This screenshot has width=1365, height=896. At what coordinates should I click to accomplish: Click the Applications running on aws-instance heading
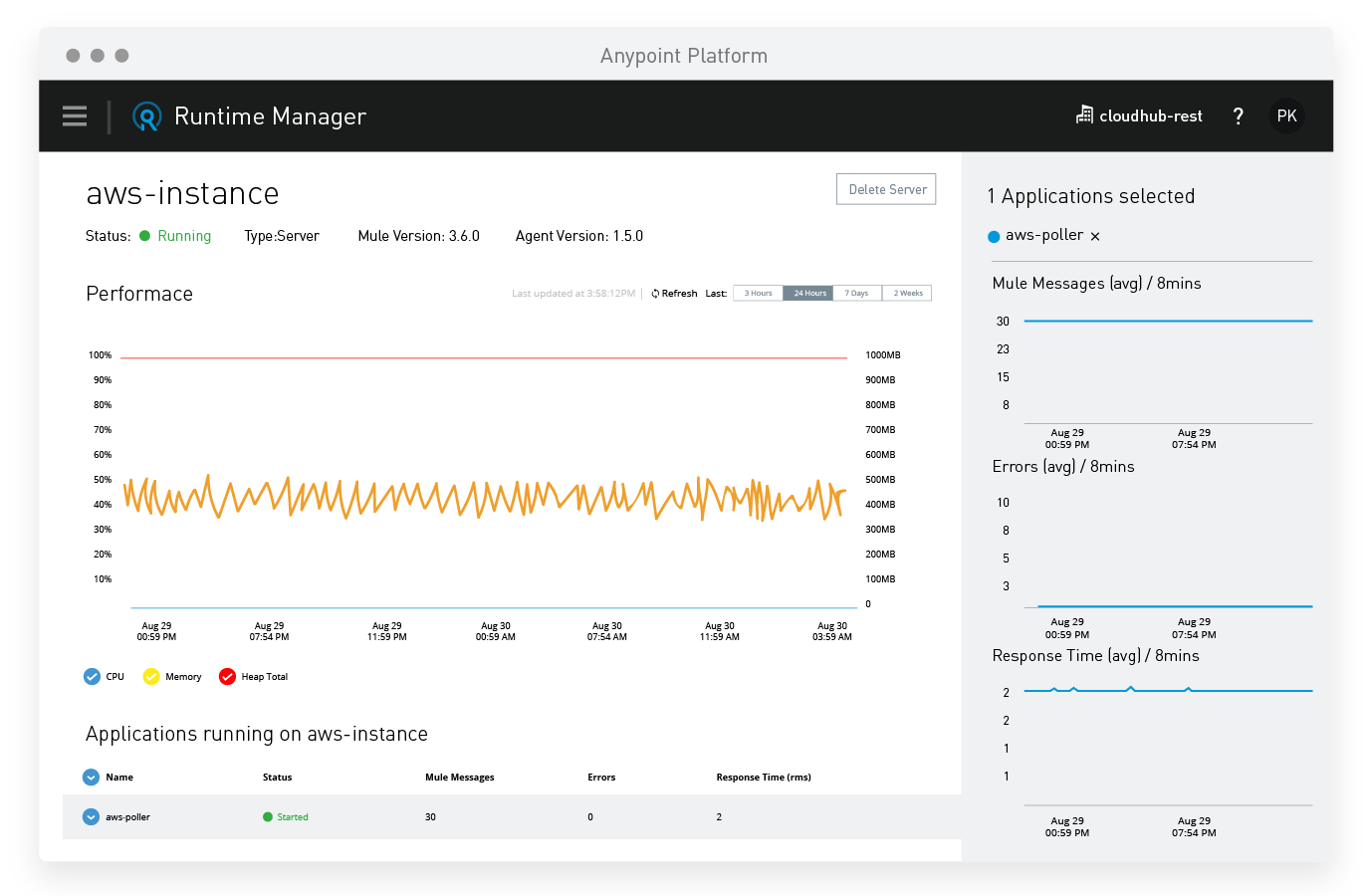coord(257,734)
